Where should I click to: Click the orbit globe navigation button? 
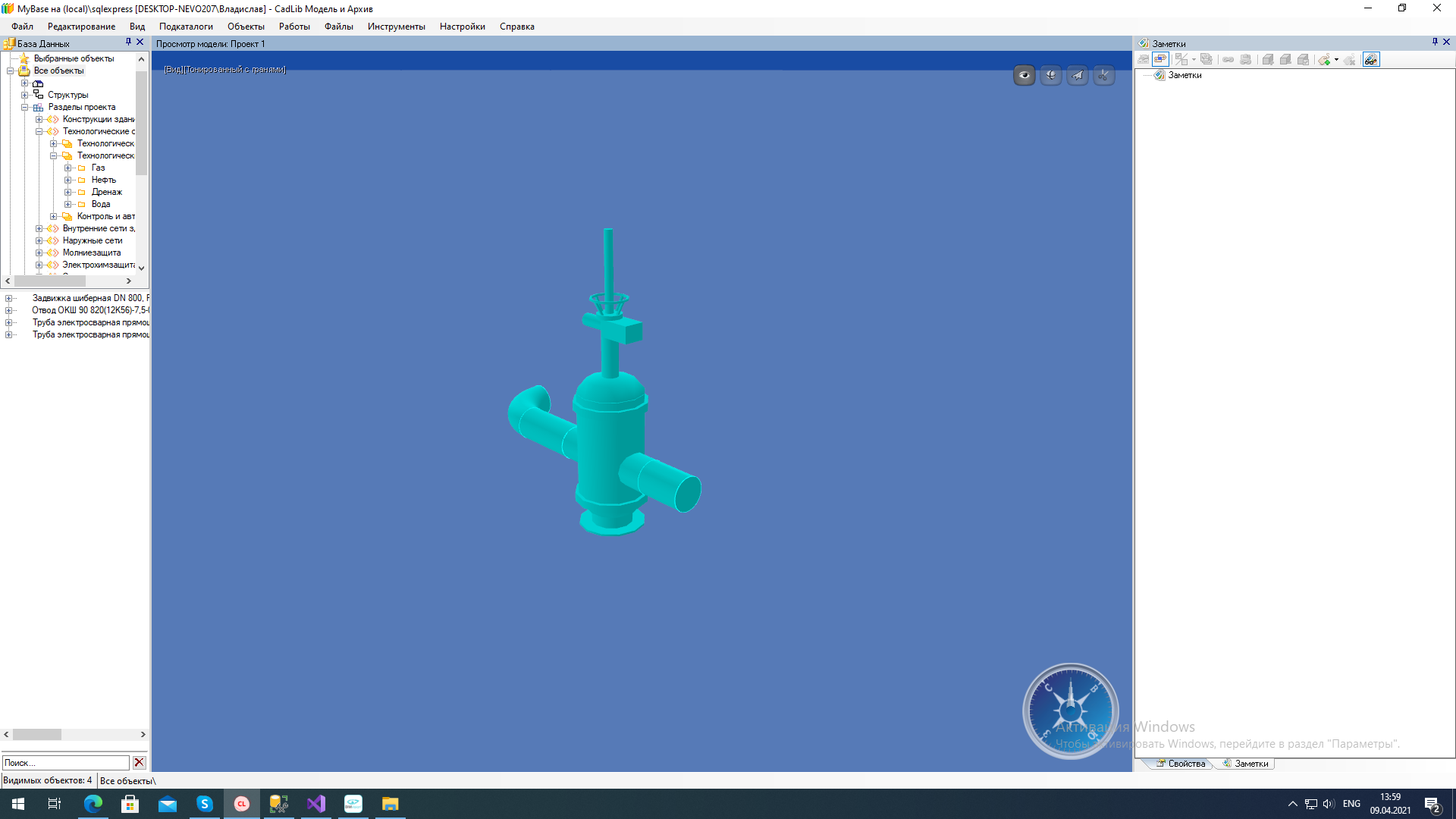click(x=1050, y=75)
